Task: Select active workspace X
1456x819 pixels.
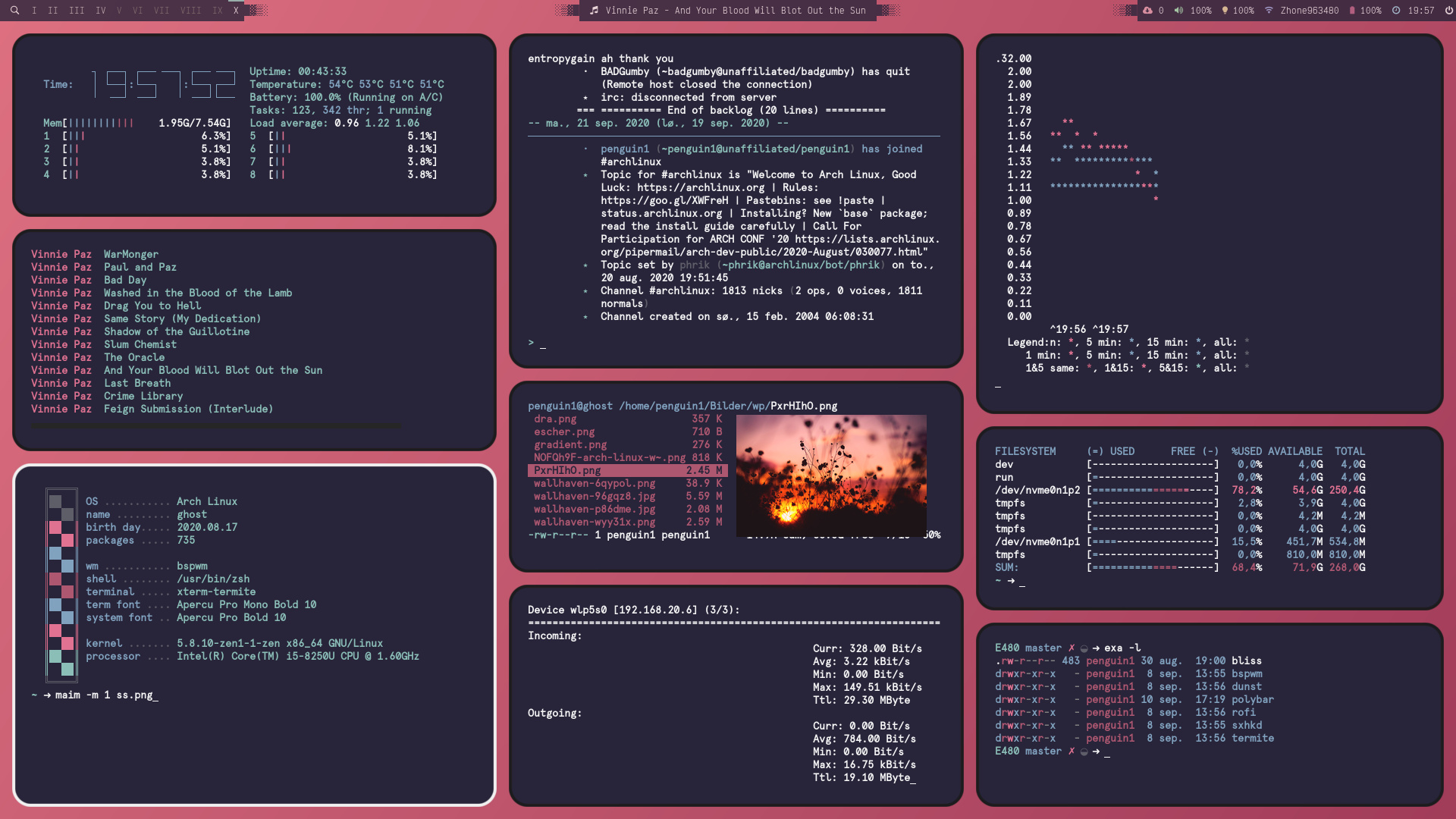Action: [236, 11]
